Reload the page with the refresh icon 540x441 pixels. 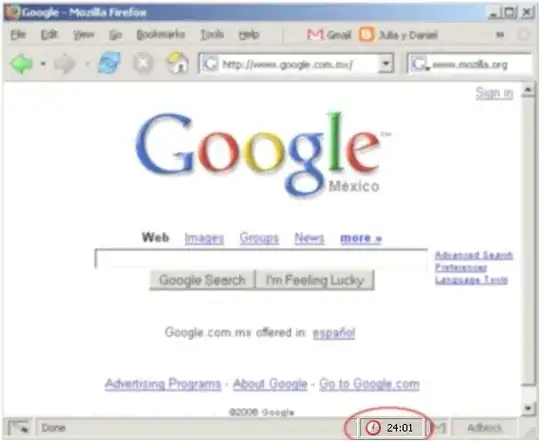tap(110, 63)
